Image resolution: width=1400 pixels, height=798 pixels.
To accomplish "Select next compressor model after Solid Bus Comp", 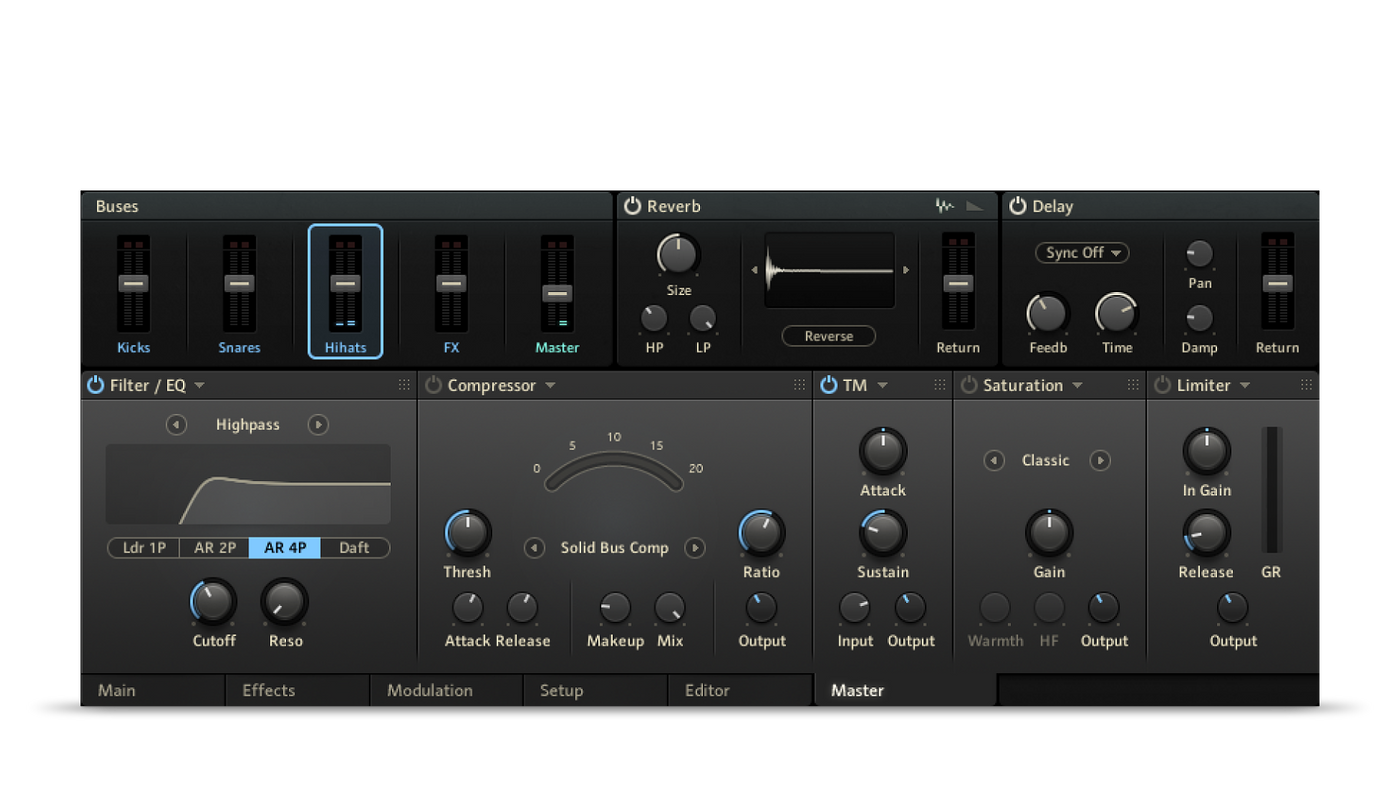I will [x=695, y=548].
